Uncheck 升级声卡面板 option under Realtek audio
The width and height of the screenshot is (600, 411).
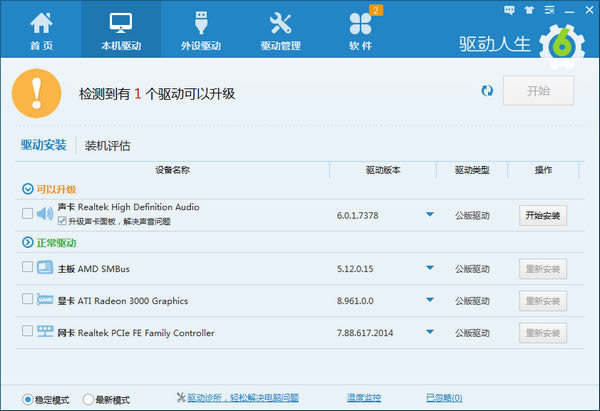[x=63, y=220]
